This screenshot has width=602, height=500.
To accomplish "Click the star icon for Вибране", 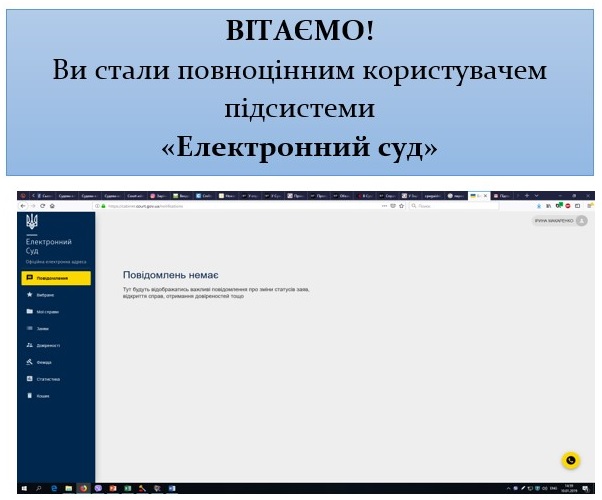I will point(30,295).
